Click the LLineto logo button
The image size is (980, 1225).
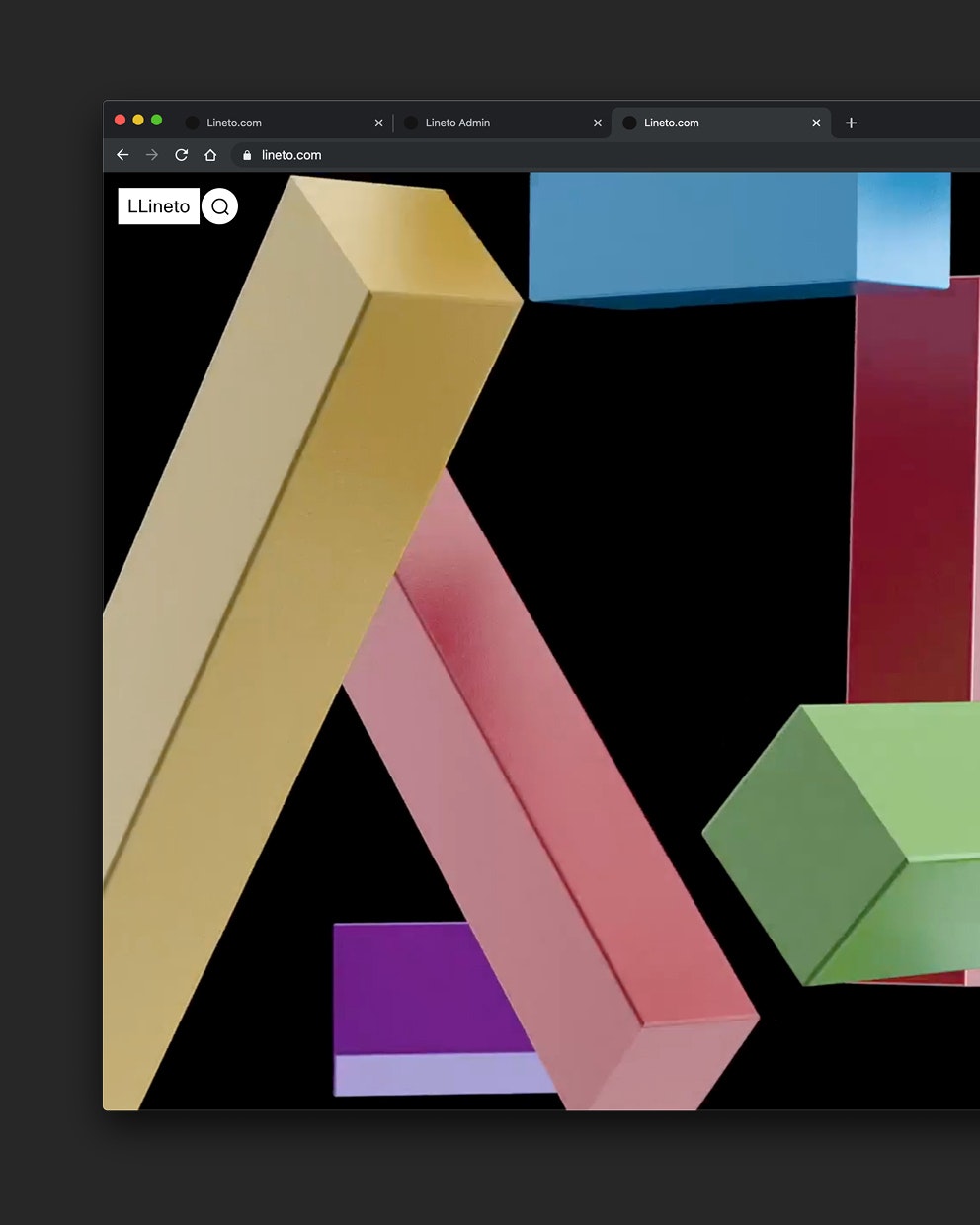(158, 206)
